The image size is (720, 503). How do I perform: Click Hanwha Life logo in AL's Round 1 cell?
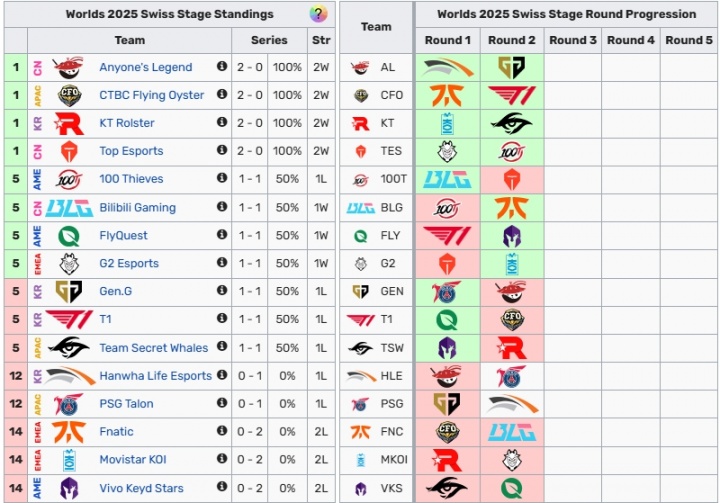[x=447, y=68]
